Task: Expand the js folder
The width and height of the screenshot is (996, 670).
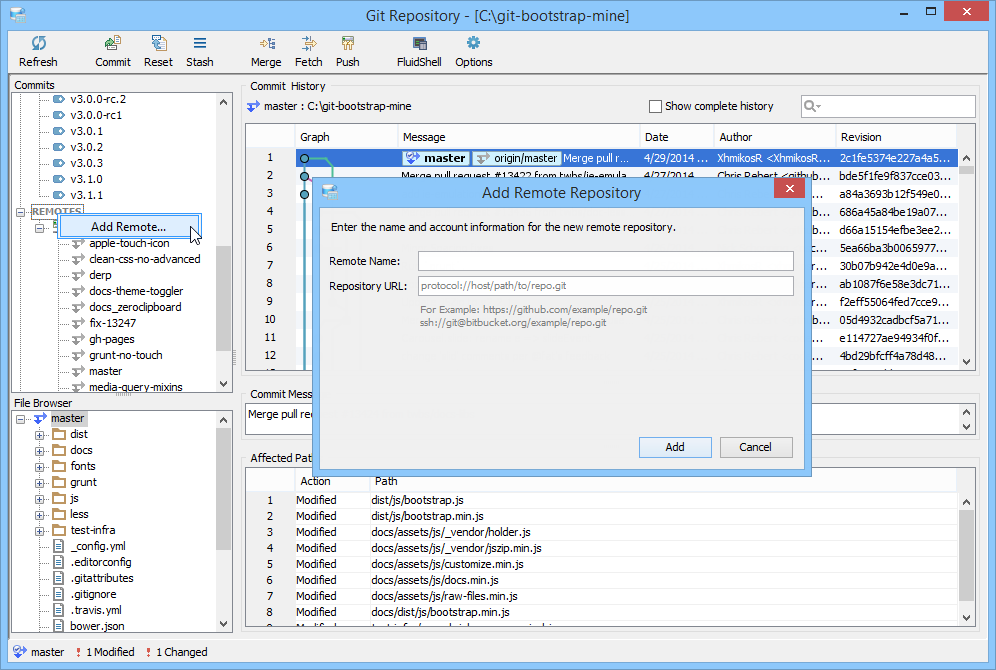Action: click(39, 499)
